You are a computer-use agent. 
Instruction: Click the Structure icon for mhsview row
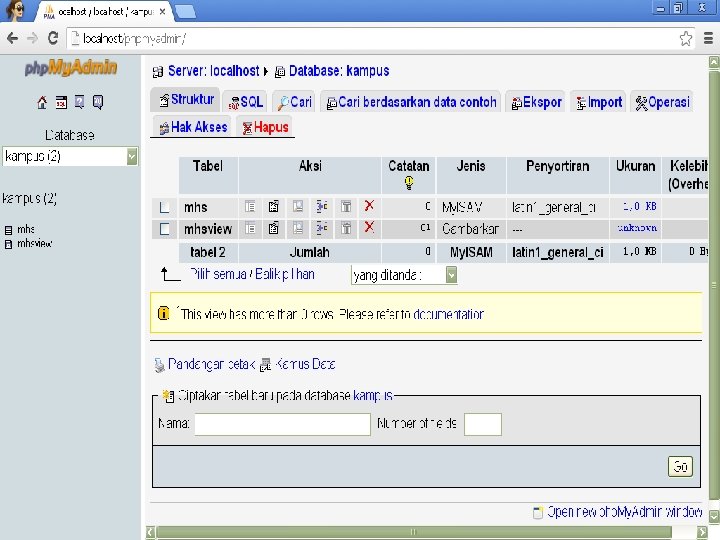pos(274,228)
